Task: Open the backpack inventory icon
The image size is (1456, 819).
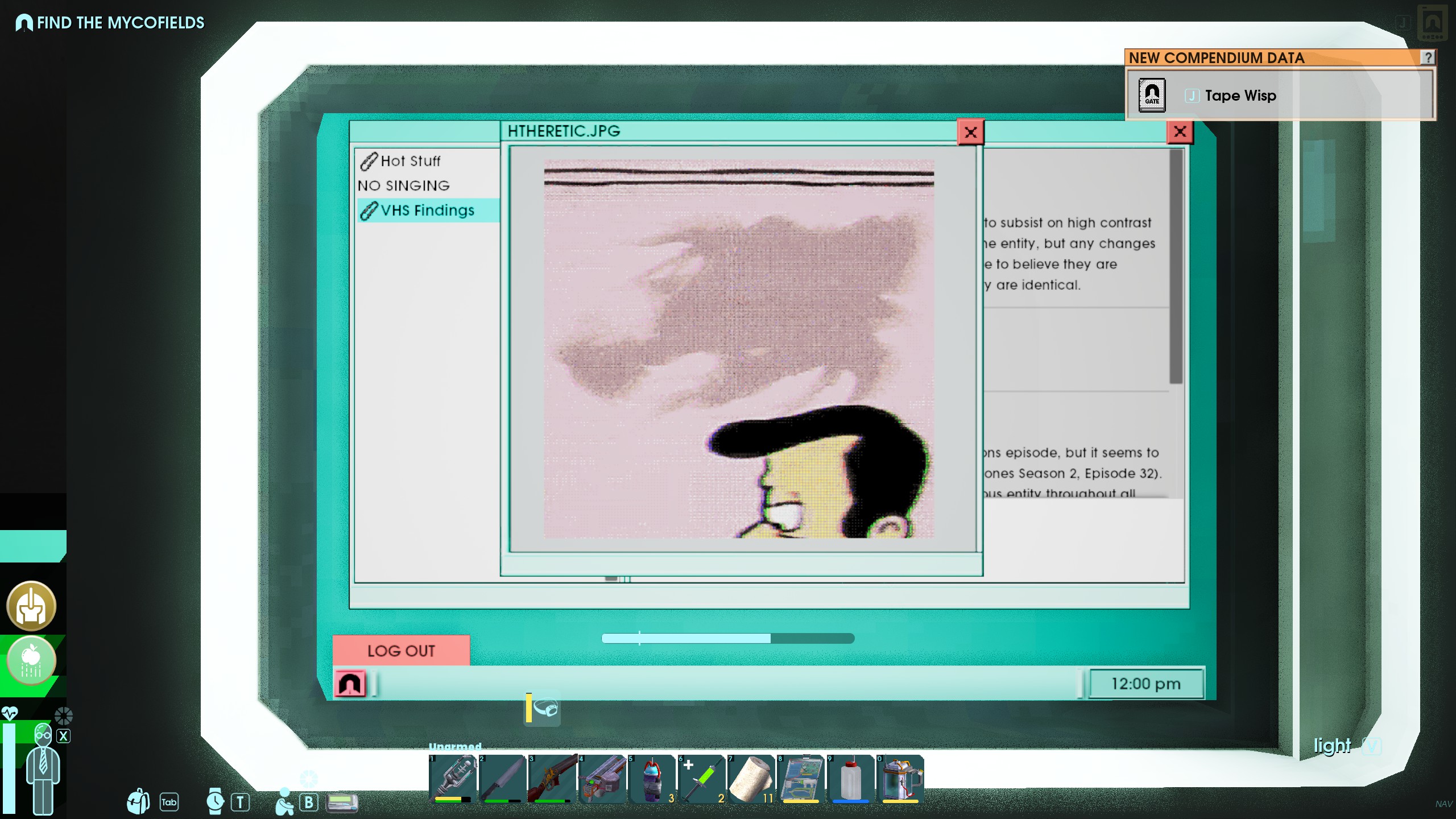Action: (x=138, y=801)
